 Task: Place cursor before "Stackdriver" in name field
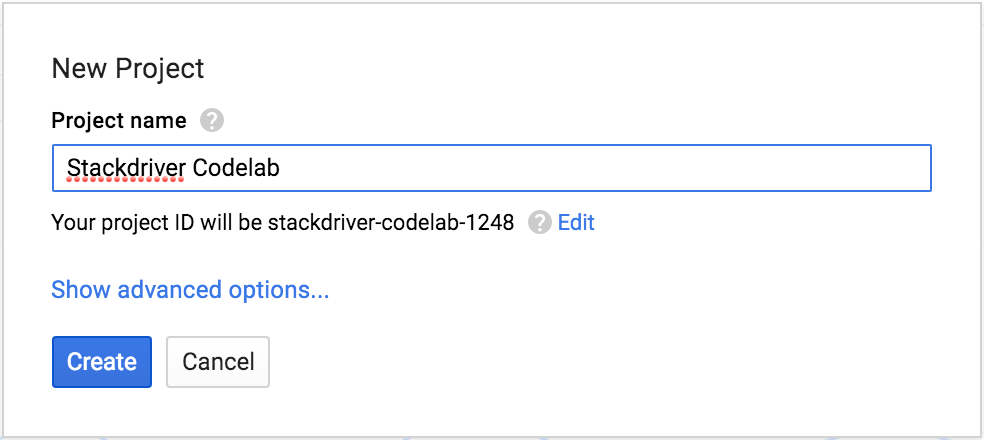click(66, 167)
